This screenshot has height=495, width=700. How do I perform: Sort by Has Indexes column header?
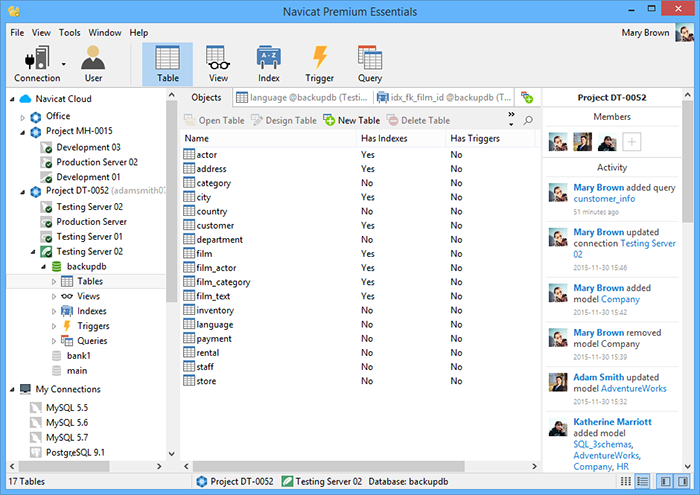(401, 138)
